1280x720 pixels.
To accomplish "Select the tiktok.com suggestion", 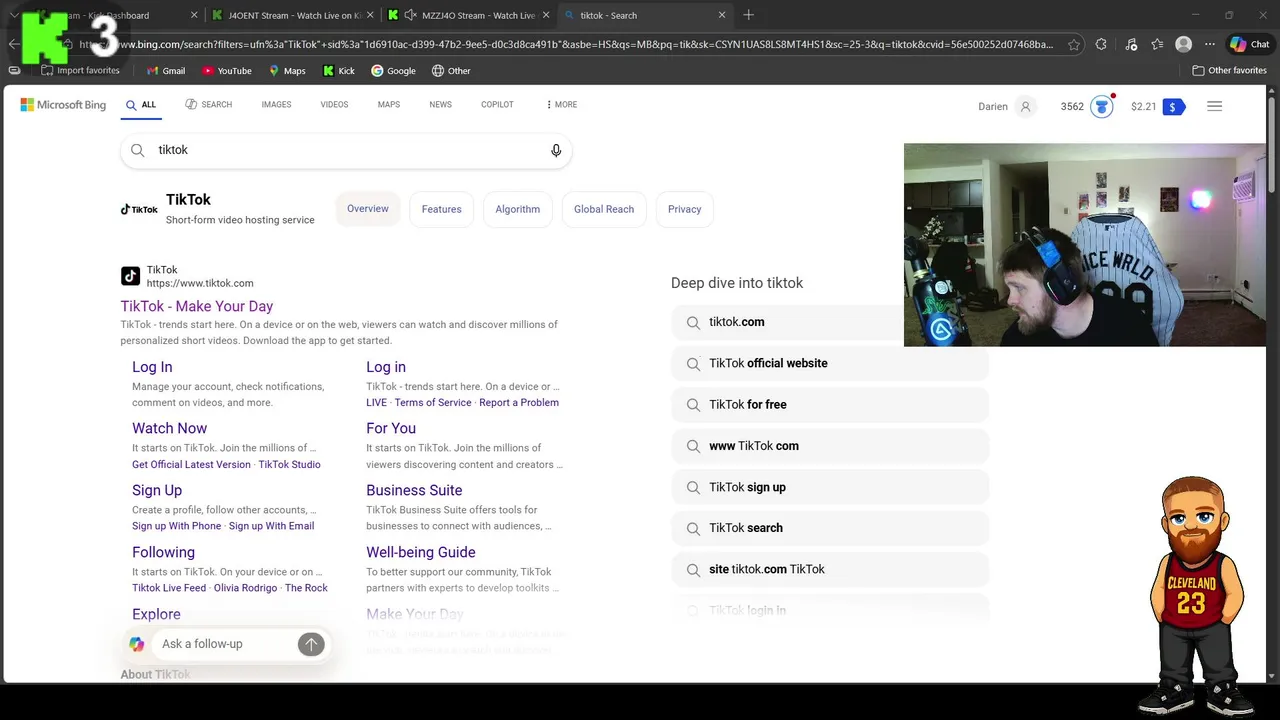I will 830,322.
